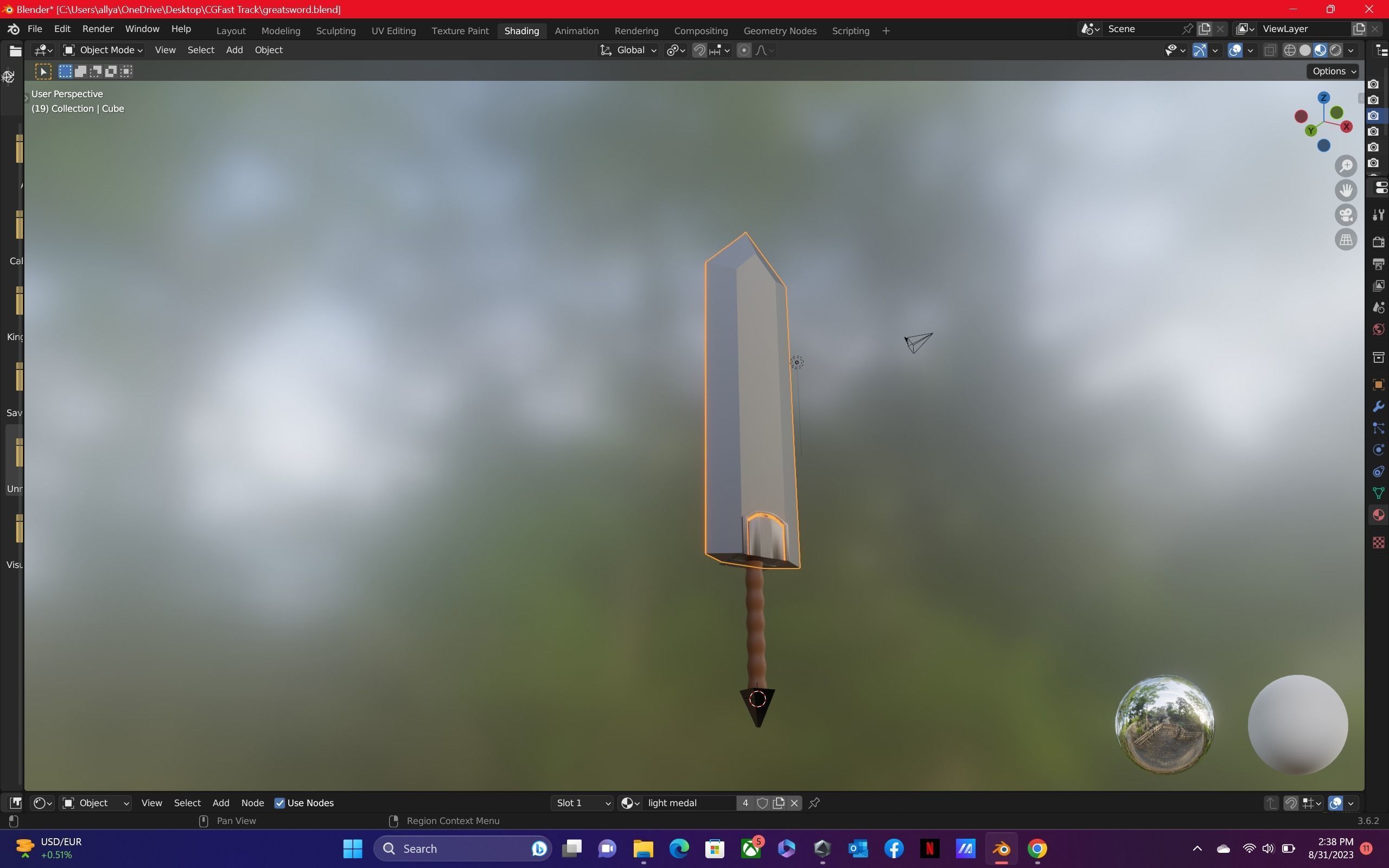Open the viewport Add menu
Screen dimensions: 1389x868
(234, 50)
